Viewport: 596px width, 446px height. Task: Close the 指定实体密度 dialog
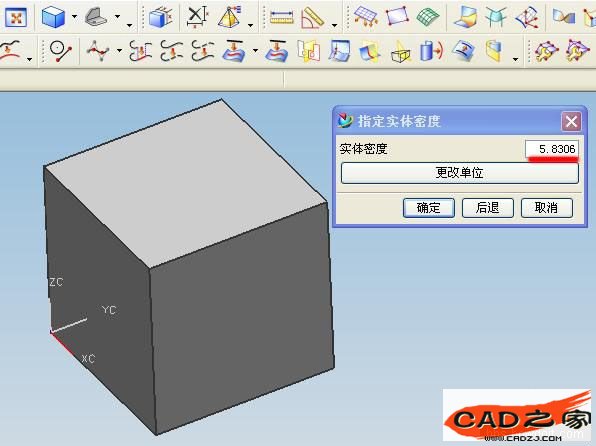tap(571, 122)
